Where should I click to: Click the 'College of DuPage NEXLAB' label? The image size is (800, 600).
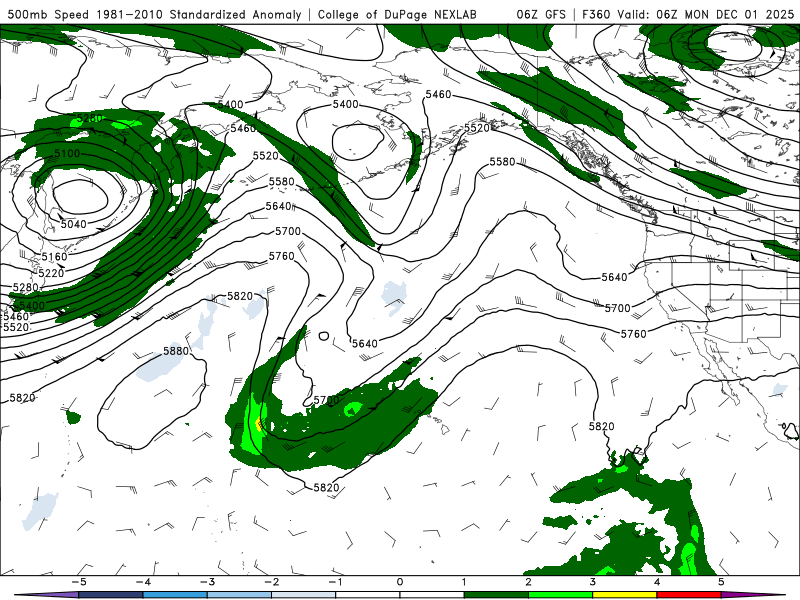[397, 14]
